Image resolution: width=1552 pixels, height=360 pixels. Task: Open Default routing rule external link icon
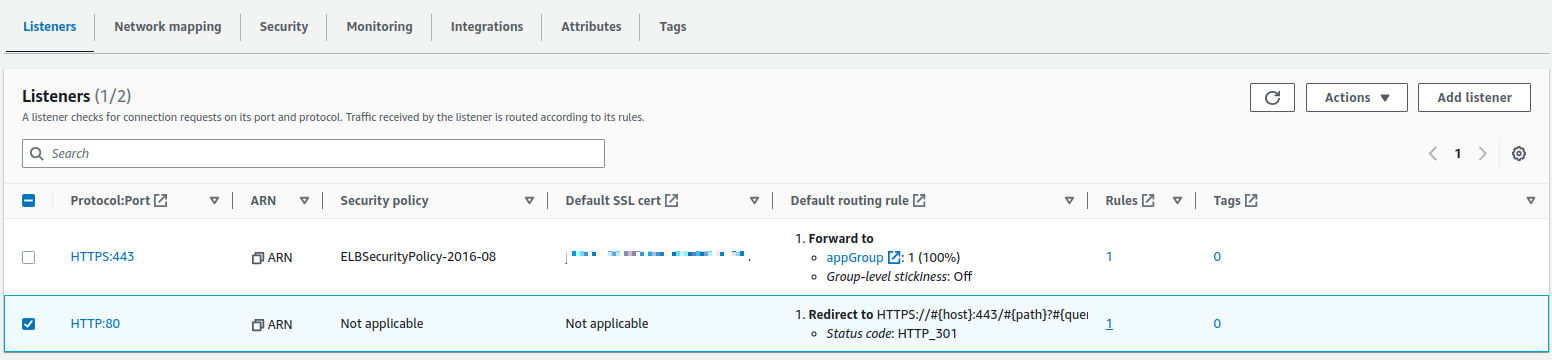click(x=919, y=200)
